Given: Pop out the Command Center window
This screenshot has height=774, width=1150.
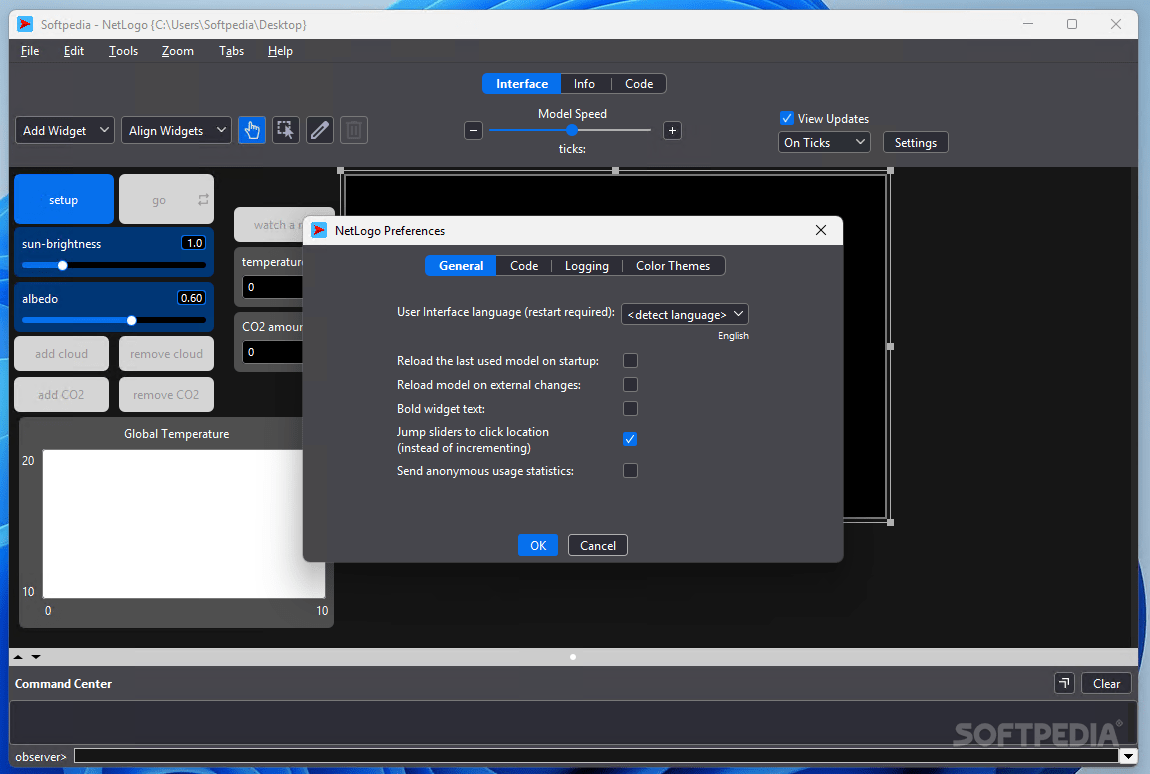Looking at the screenshot, I should (1064, 683).
